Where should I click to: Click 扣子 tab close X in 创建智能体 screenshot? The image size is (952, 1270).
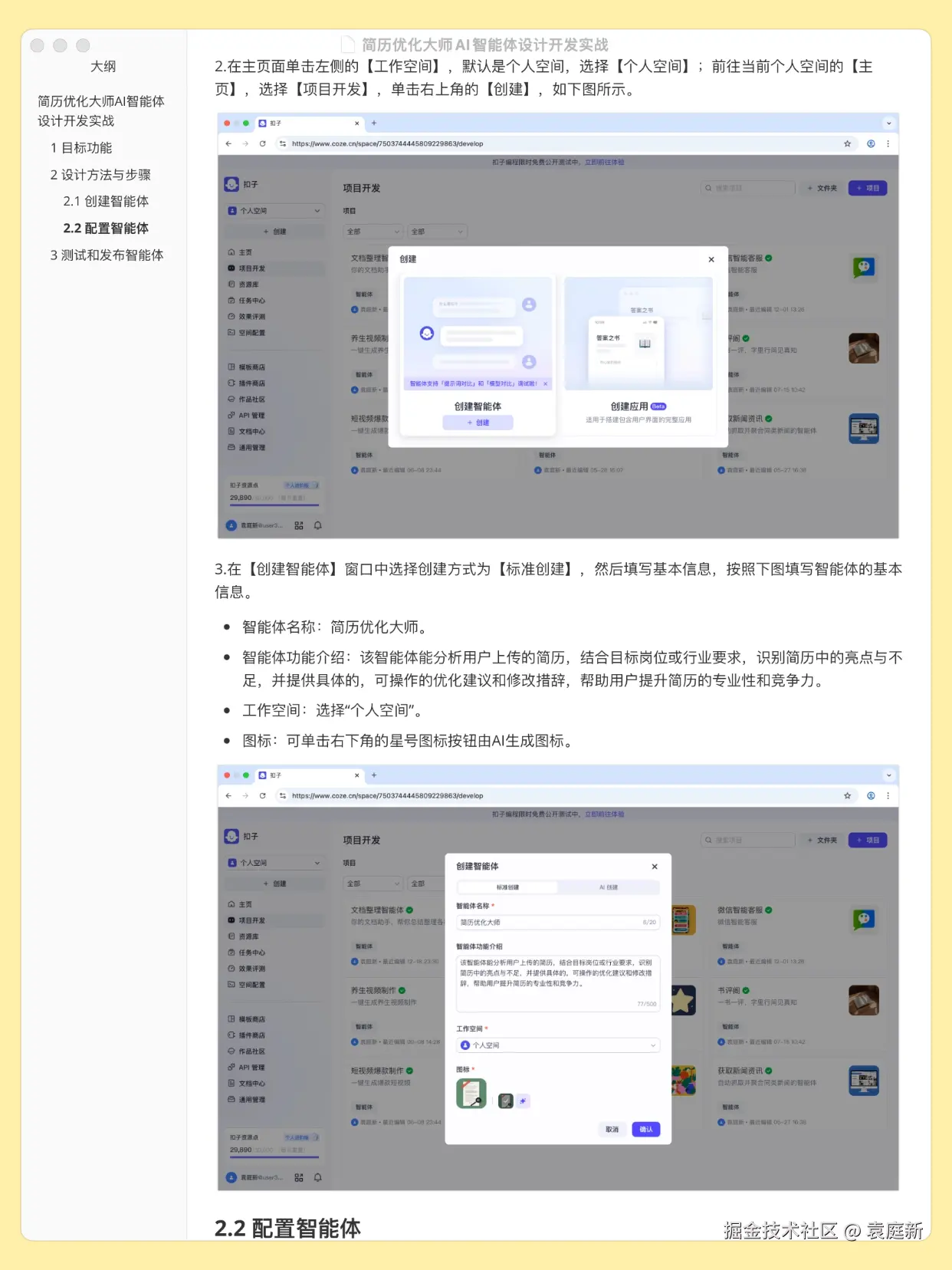coord(356,775)
